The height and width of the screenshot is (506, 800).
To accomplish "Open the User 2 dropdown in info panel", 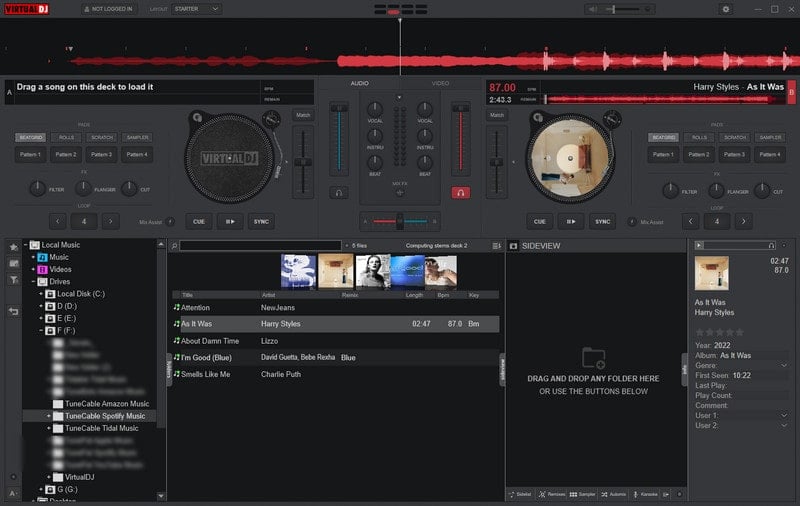I will pos(784,425).
